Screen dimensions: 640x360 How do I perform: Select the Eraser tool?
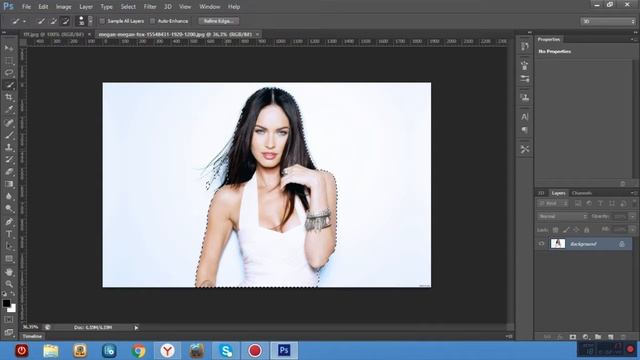[x=9, y=172]
